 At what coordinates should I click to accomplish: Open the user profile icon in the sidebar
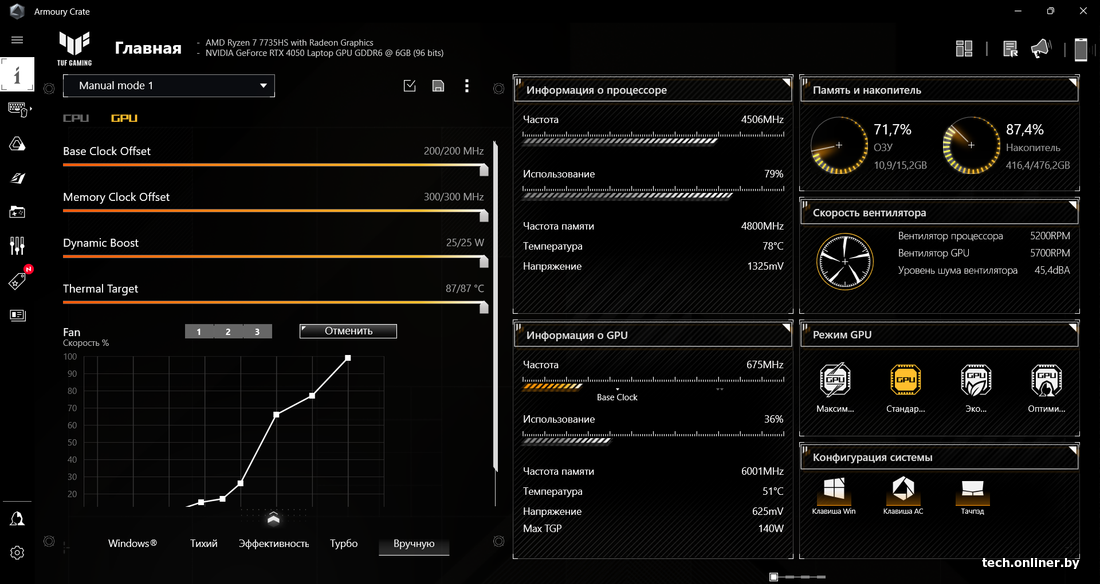(17, 519)
